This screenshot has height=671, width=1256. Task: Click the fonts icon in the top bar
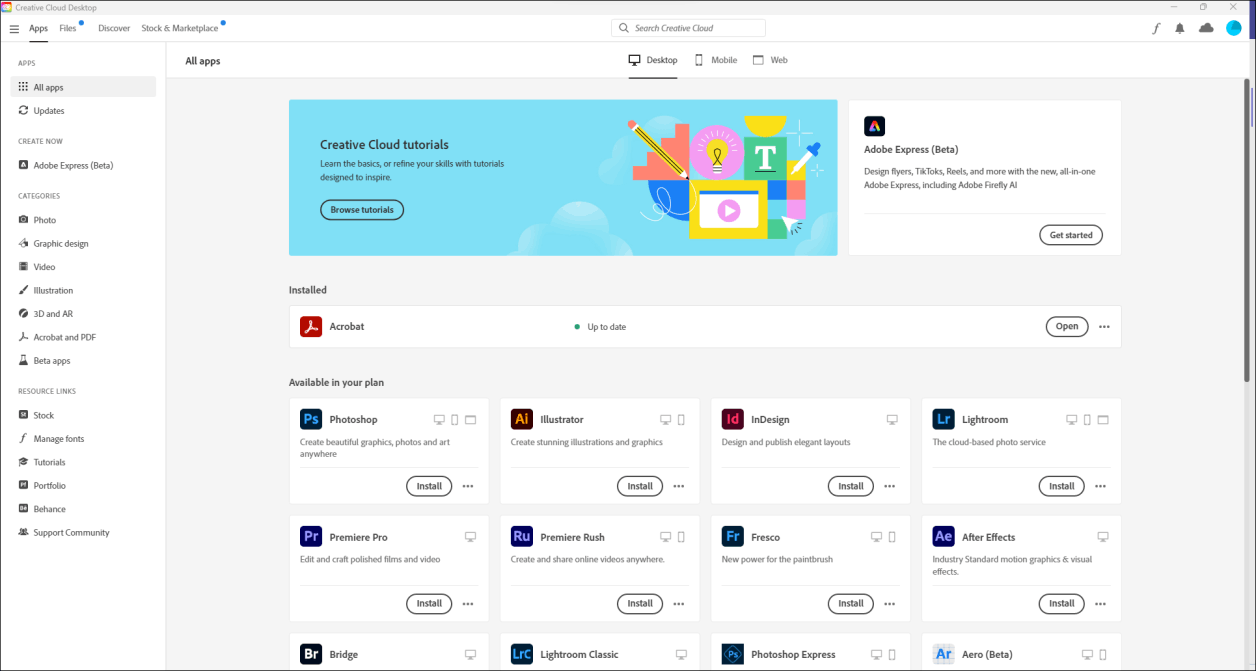coord(1155,28)
